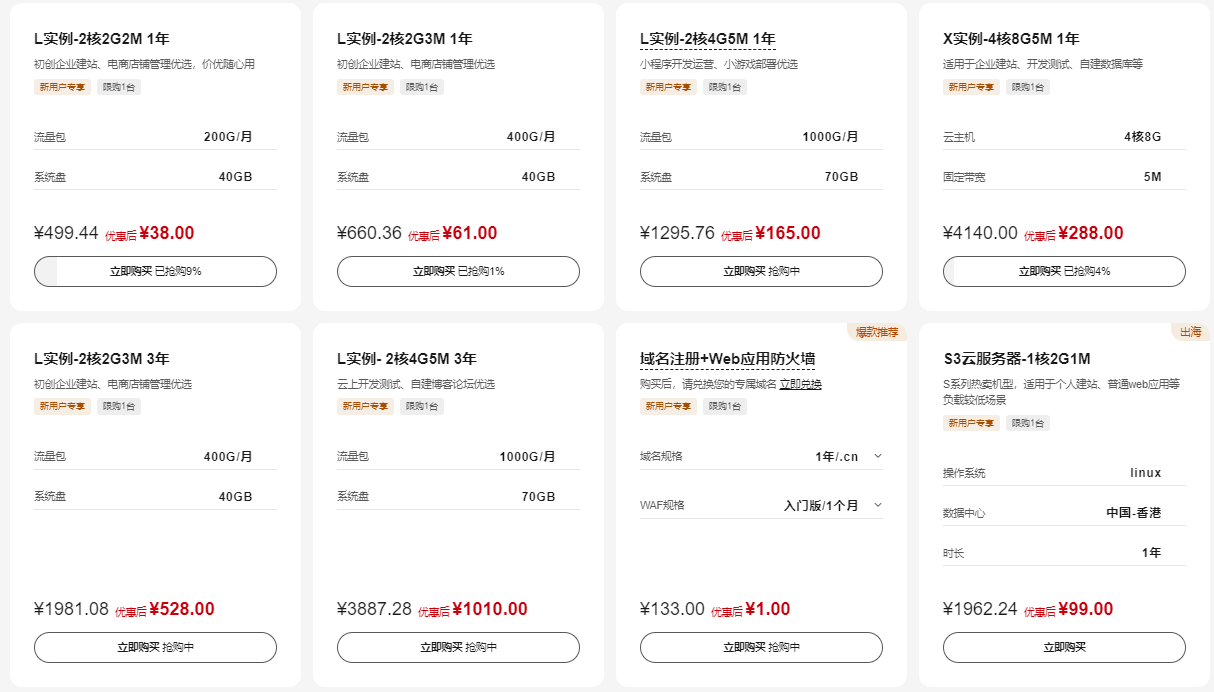The height and width of the screenshot is (692, 1214).
Task: Buy the domain plus WAF bundle for ¥1.00
Action: pyautogui.click(x=761, y=647)
